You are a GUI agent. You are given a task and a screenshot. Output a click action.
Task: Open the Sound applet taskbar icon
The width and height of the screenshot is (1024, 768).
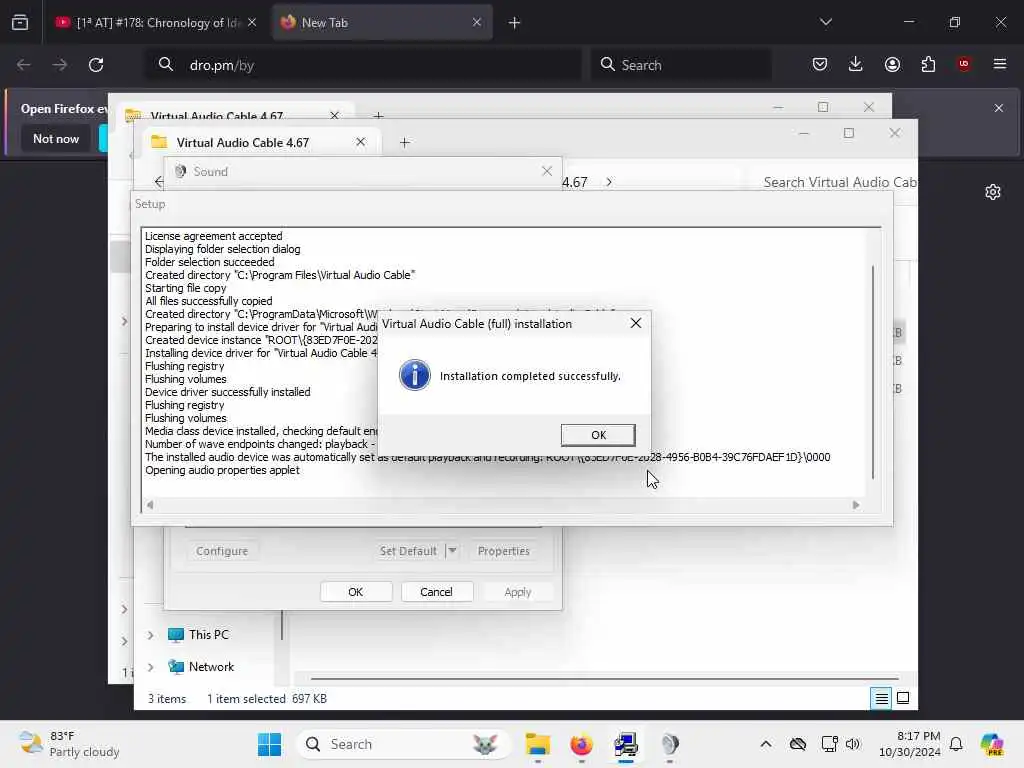[670, 744]
